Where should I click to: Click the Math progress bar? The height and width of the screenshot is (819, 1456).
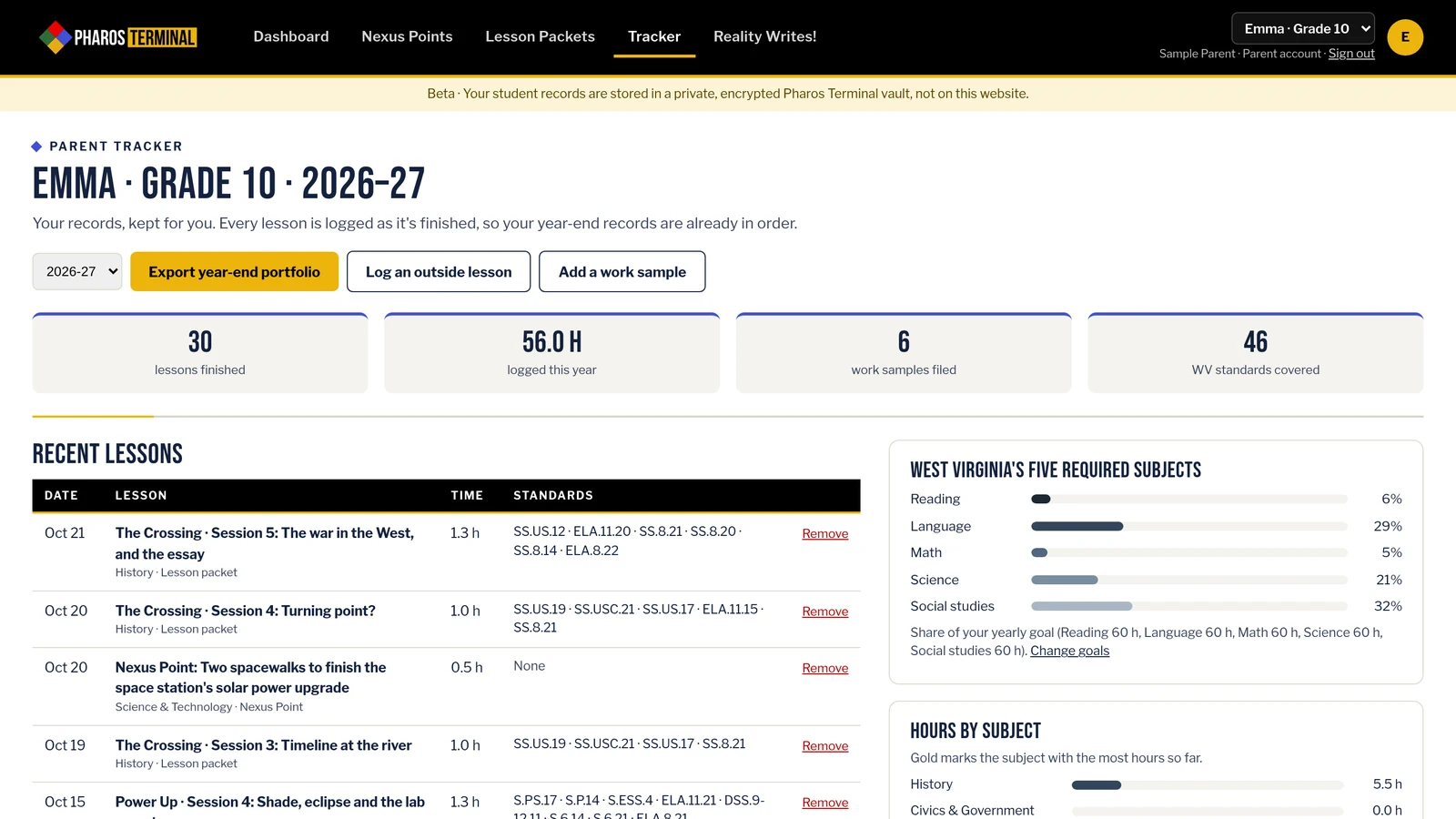[1188, 552]
